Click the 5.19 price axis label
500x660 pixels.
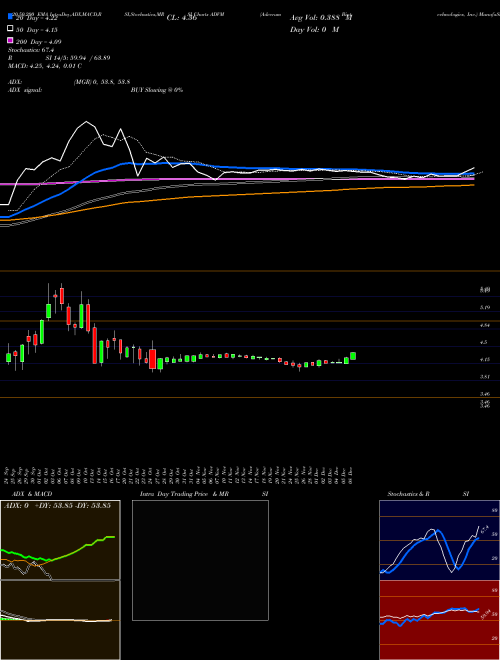pos(485,307)
